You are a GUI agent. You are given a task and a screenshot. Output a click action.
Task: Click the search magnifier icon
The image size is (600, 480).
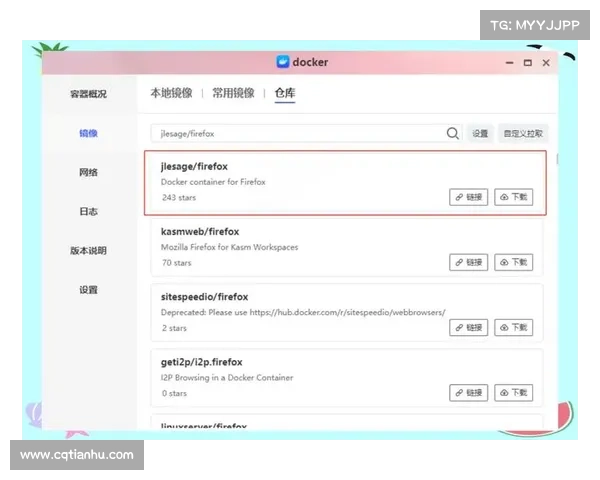pos(452,133)
